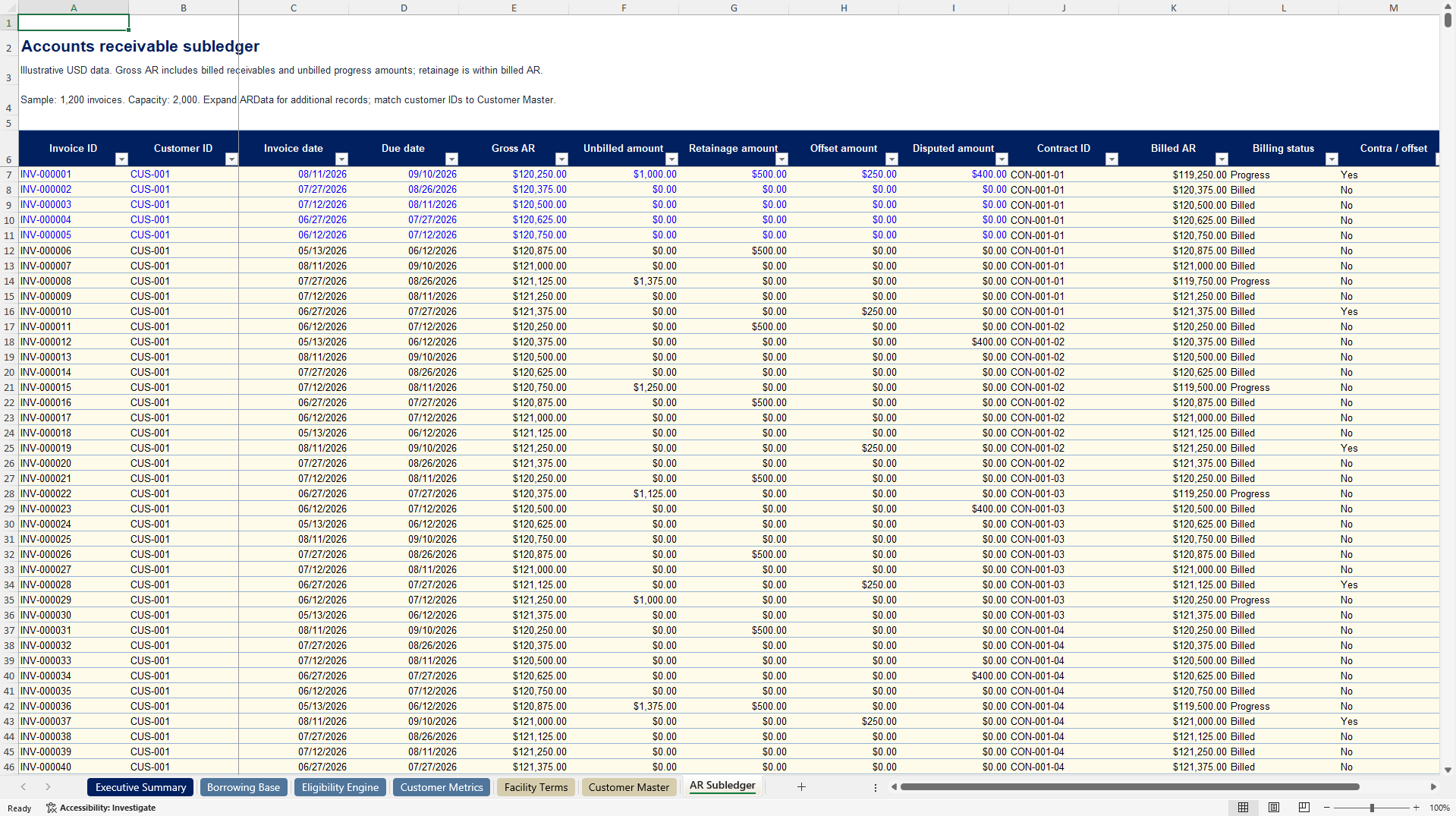Screen dimensions: 1456x816
Task: Click the Accounts receivable subledger title
Action: tap(140, 46)
